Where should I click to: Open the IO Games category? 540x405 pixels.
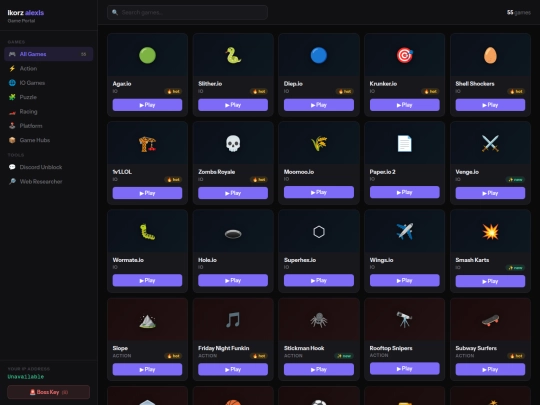[49, 83]
